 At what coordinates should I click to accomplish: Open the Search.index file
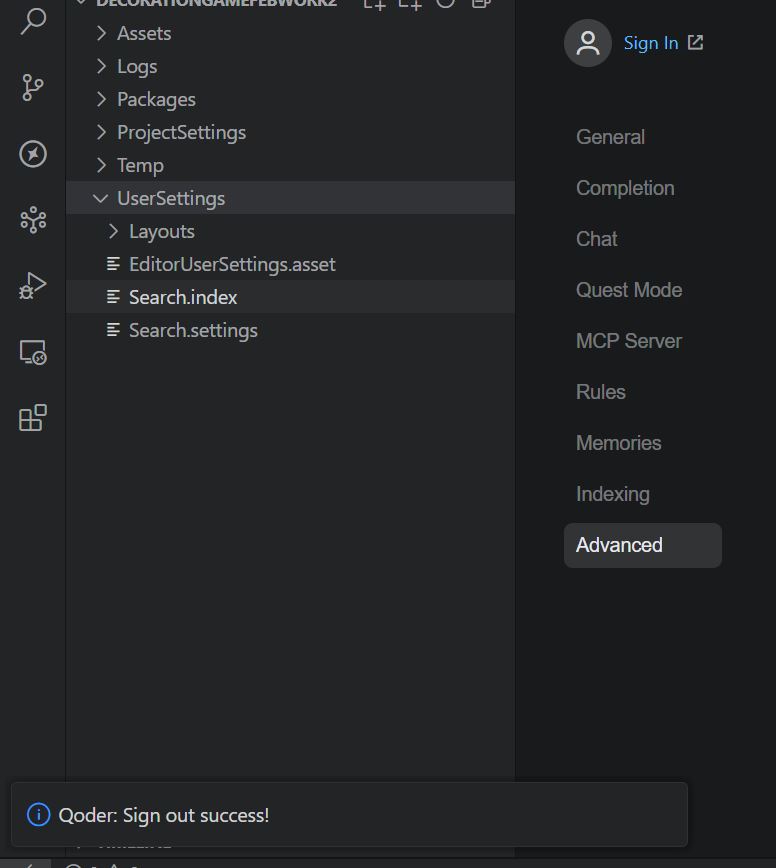pyautogui.click(x=290, y=297)
